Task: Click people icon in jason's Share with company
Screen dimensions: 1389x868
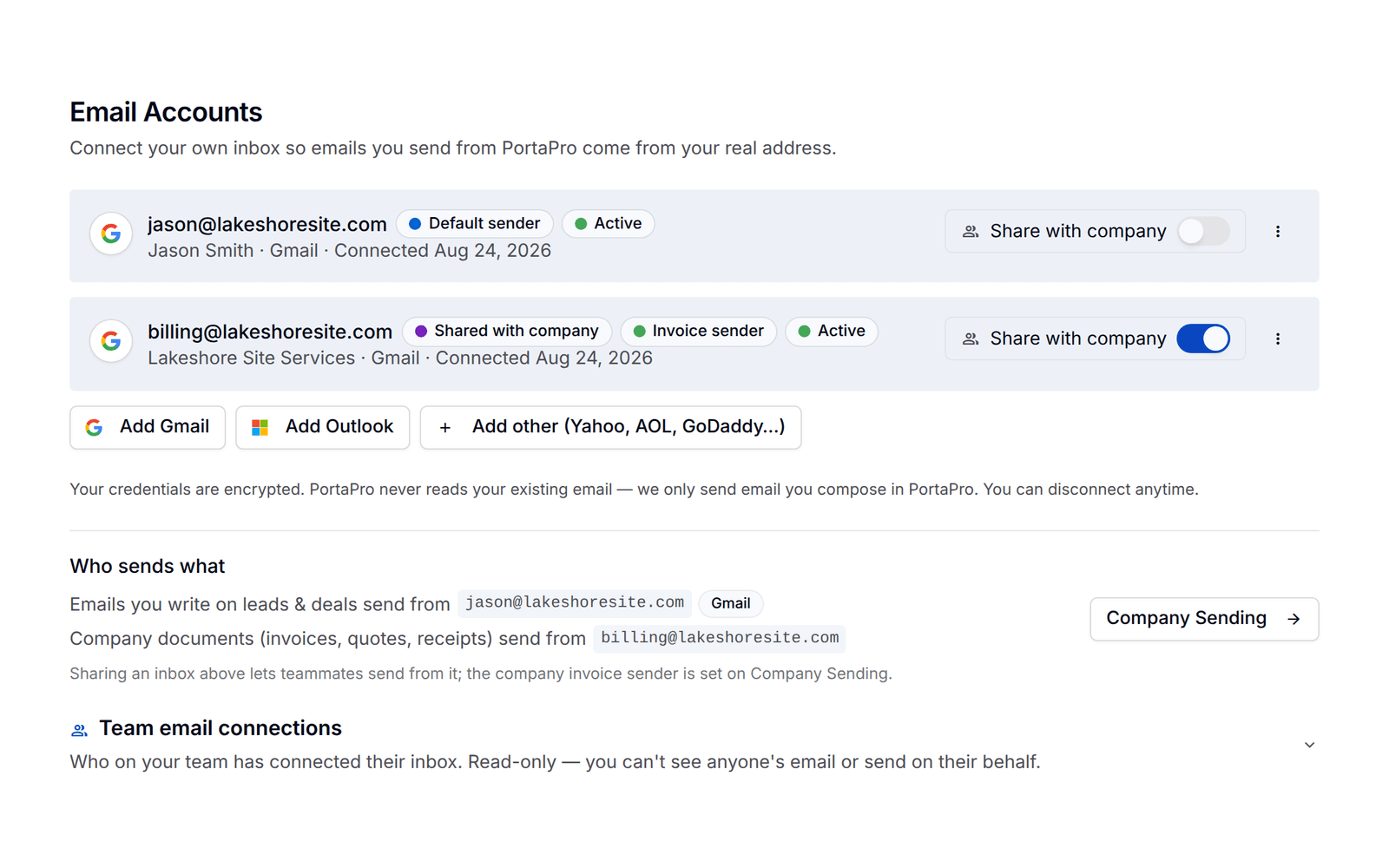Action: (971, 232)
